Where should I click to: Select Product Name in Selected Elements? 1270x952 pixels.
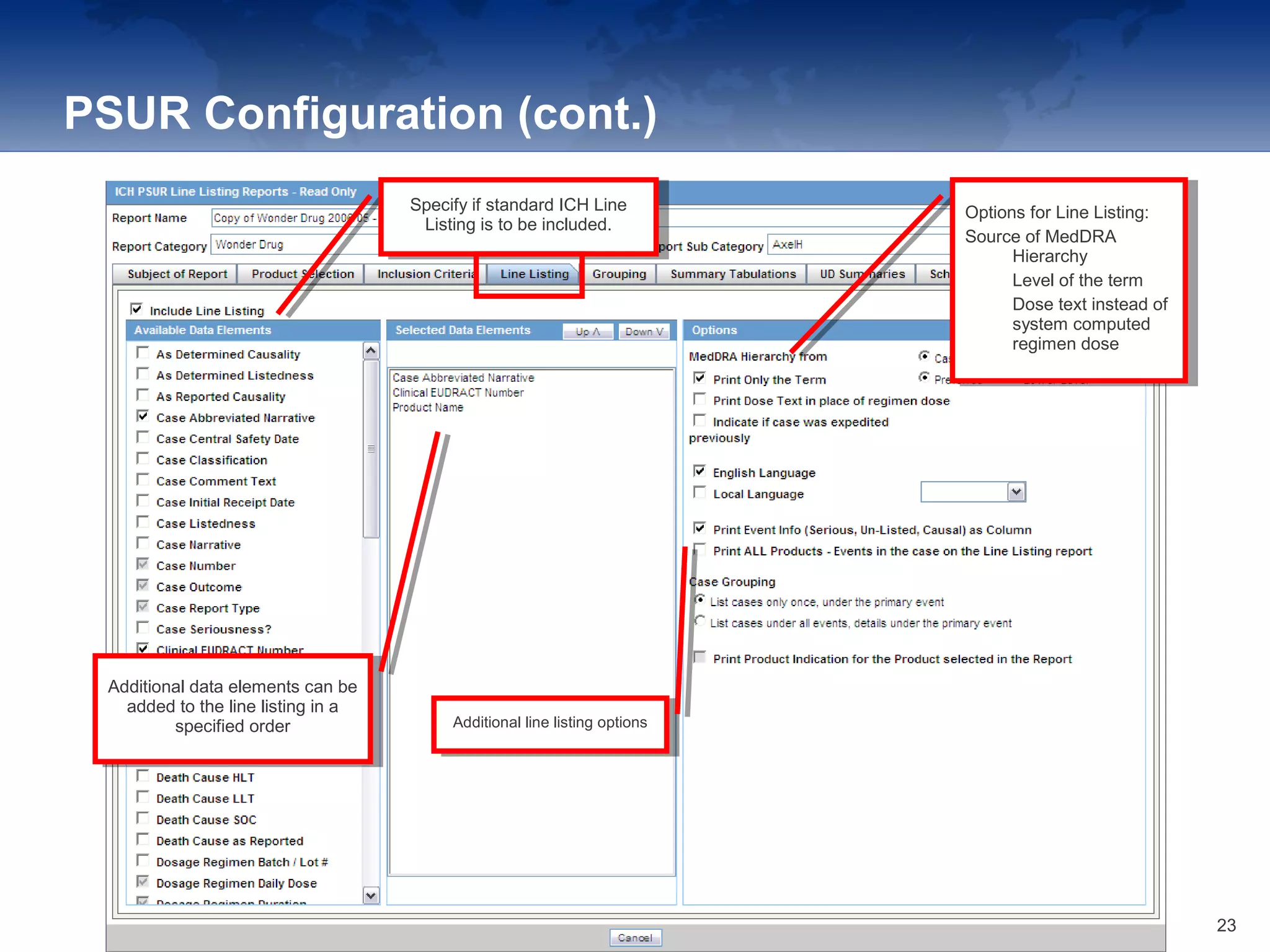coord(428,407)
